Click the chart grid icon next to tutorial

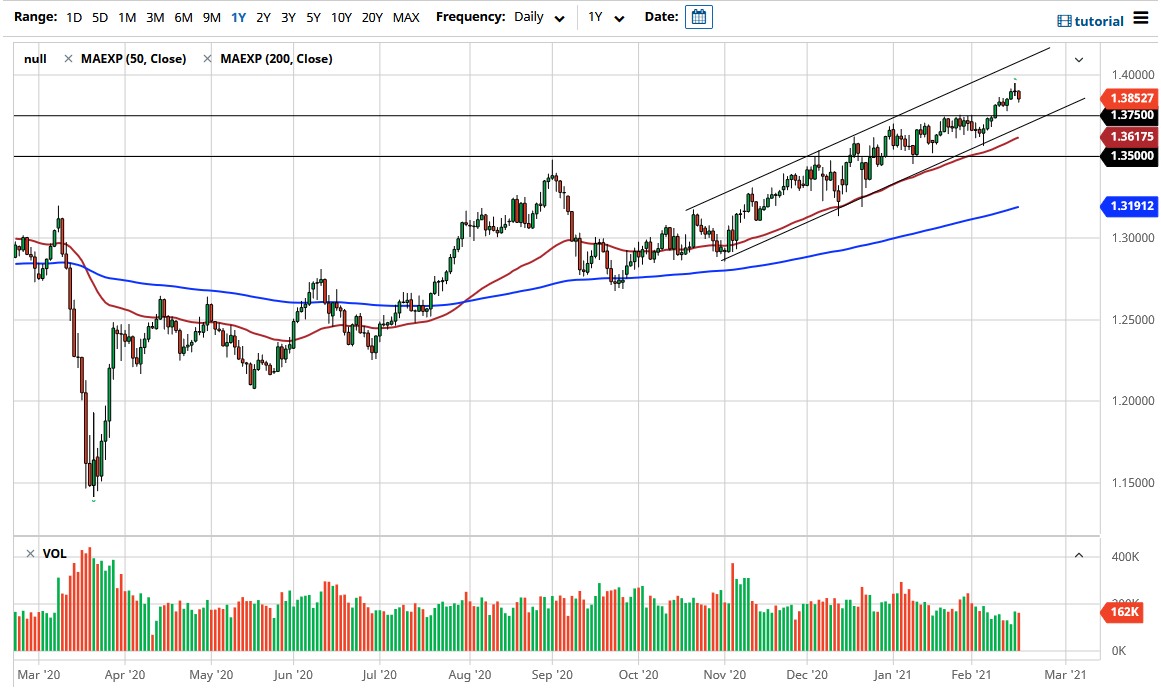1063,20
